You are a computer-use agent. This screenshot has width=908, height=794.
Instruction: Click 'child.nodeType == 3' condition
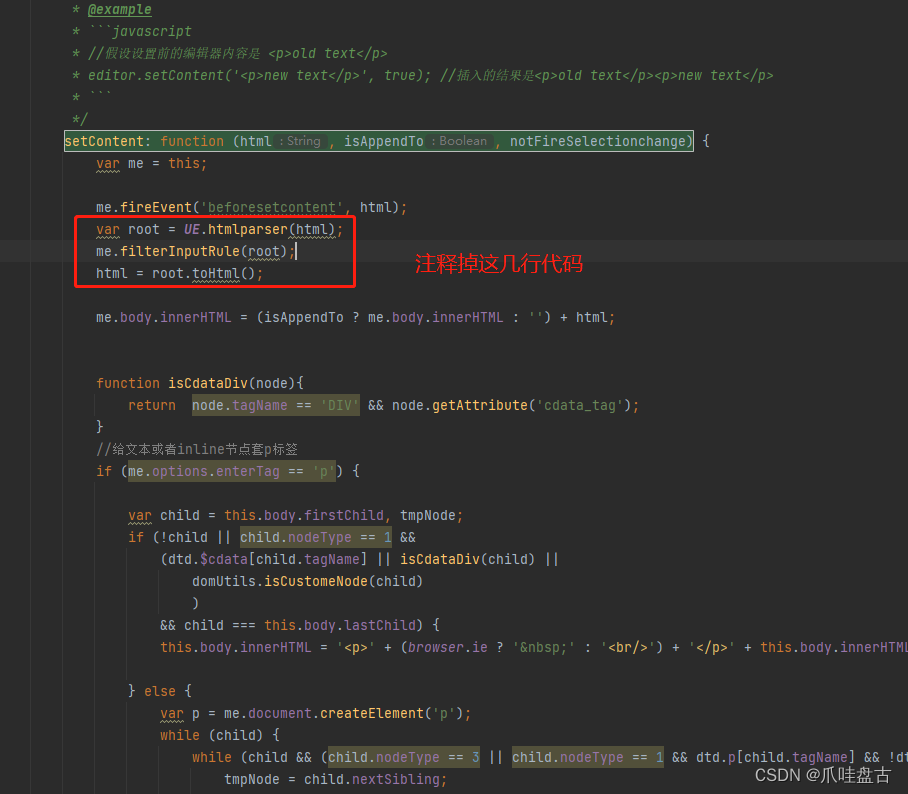click(x=404, y=758)
